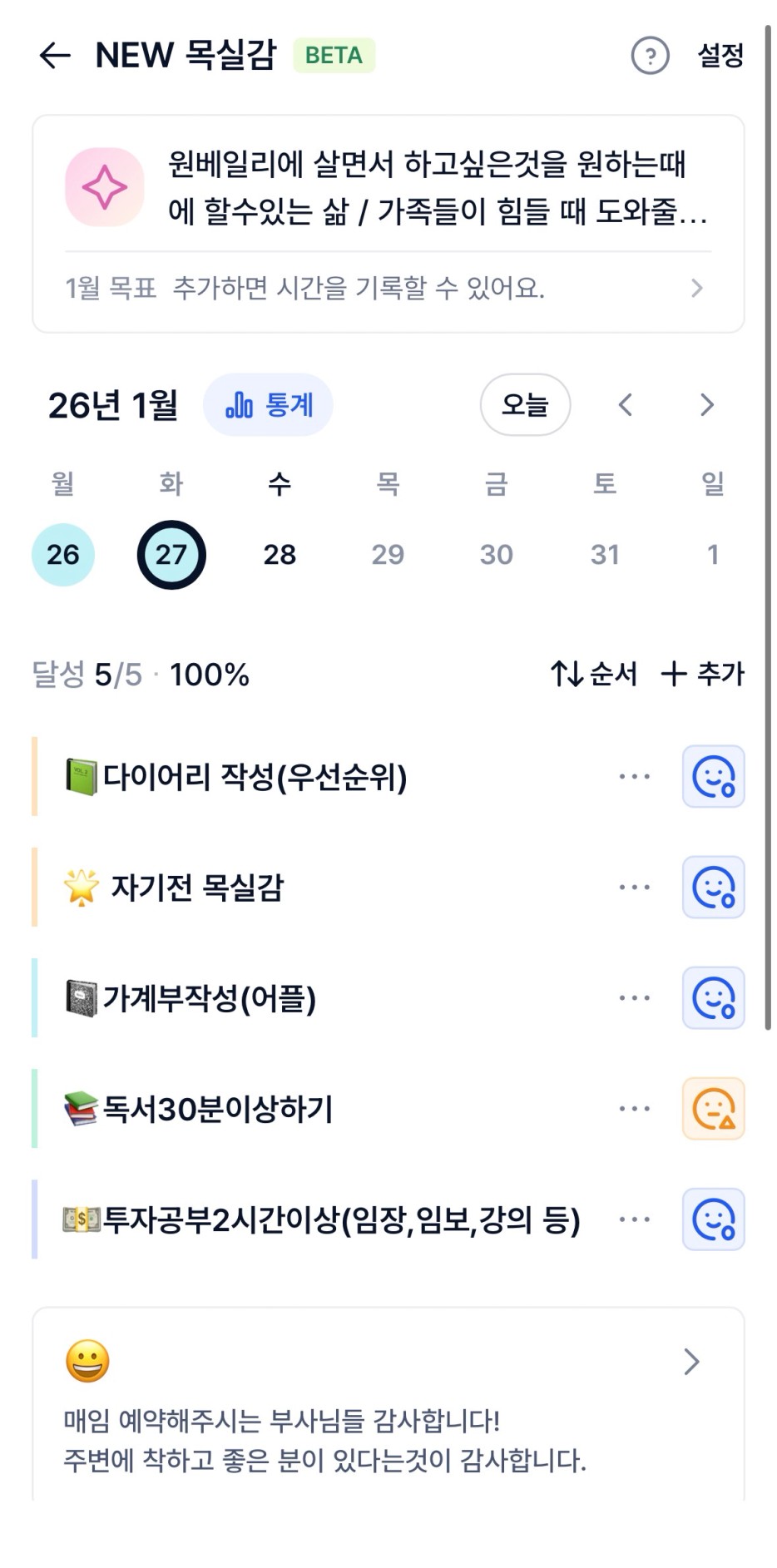Screen dimensions: 777x1568
Task: Open the help question mark icon
Action: 650,56
